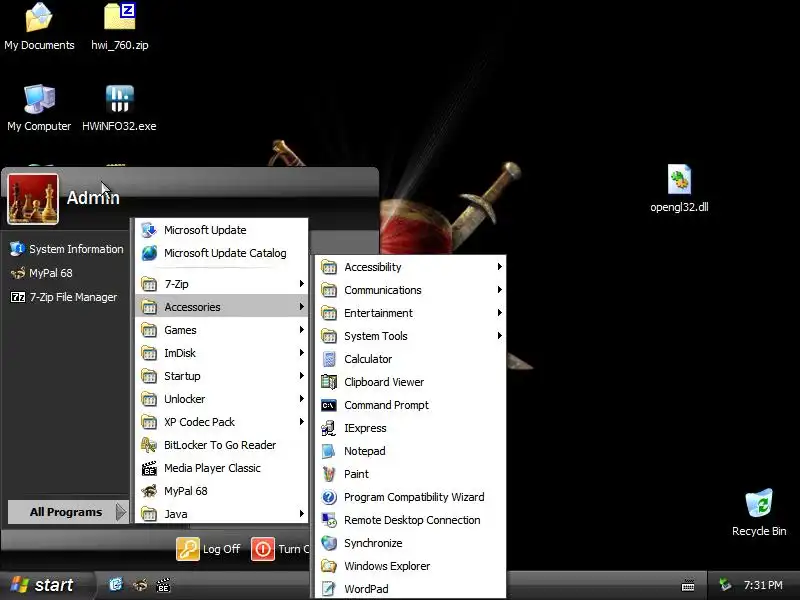Screen dimensions: 800x600
Task: Click MyPal quick launch taskbar icon
Action: 140,585
